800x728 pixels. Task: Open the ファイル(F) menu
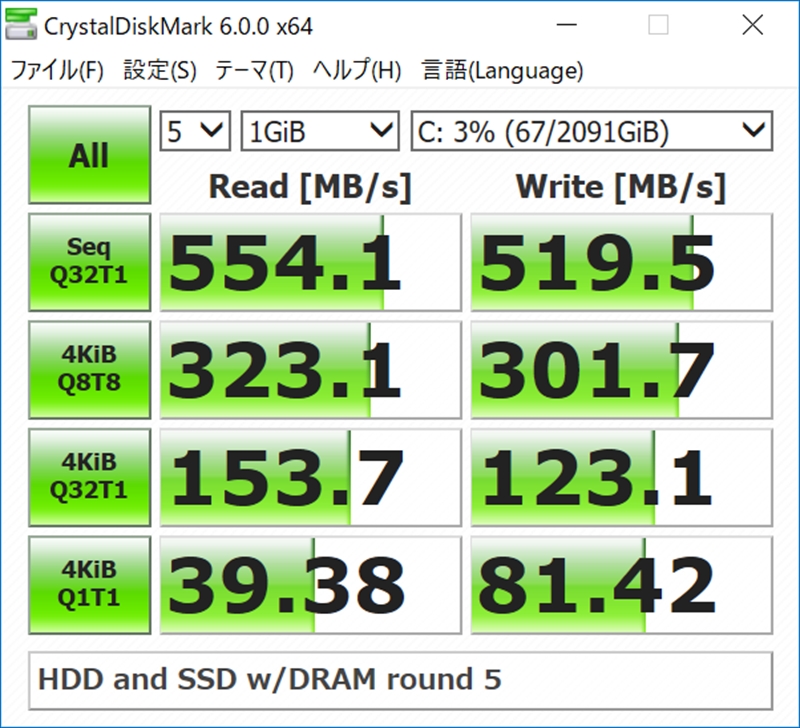point(57,70)
